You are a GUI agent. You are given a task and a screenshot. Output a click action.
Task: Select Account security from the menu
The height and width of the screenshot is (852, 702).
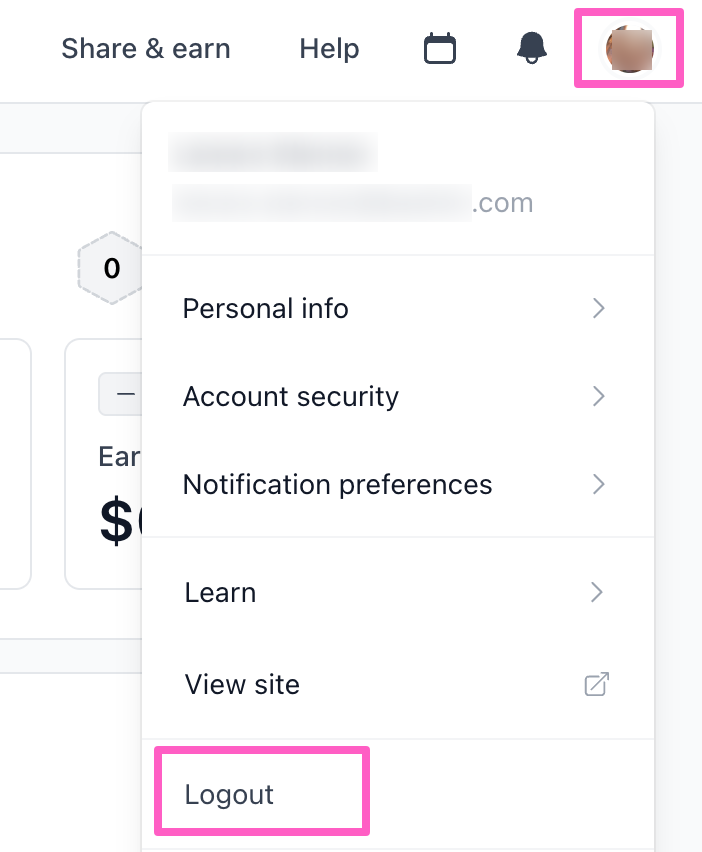tap(291, 396)
